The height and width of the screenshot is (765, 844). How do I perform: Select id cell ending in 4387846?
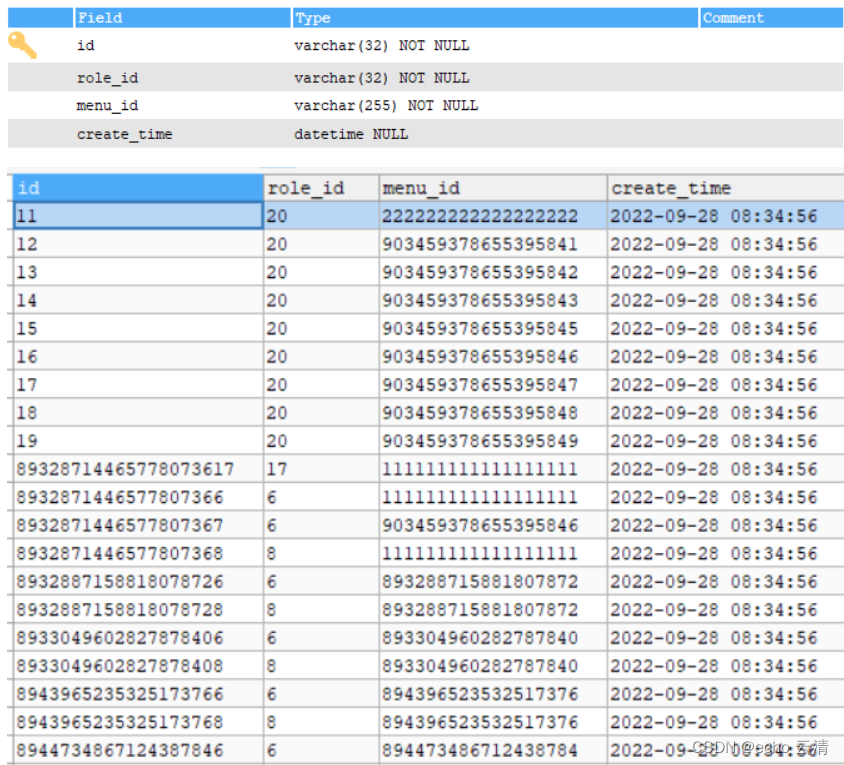click(138, 750)
